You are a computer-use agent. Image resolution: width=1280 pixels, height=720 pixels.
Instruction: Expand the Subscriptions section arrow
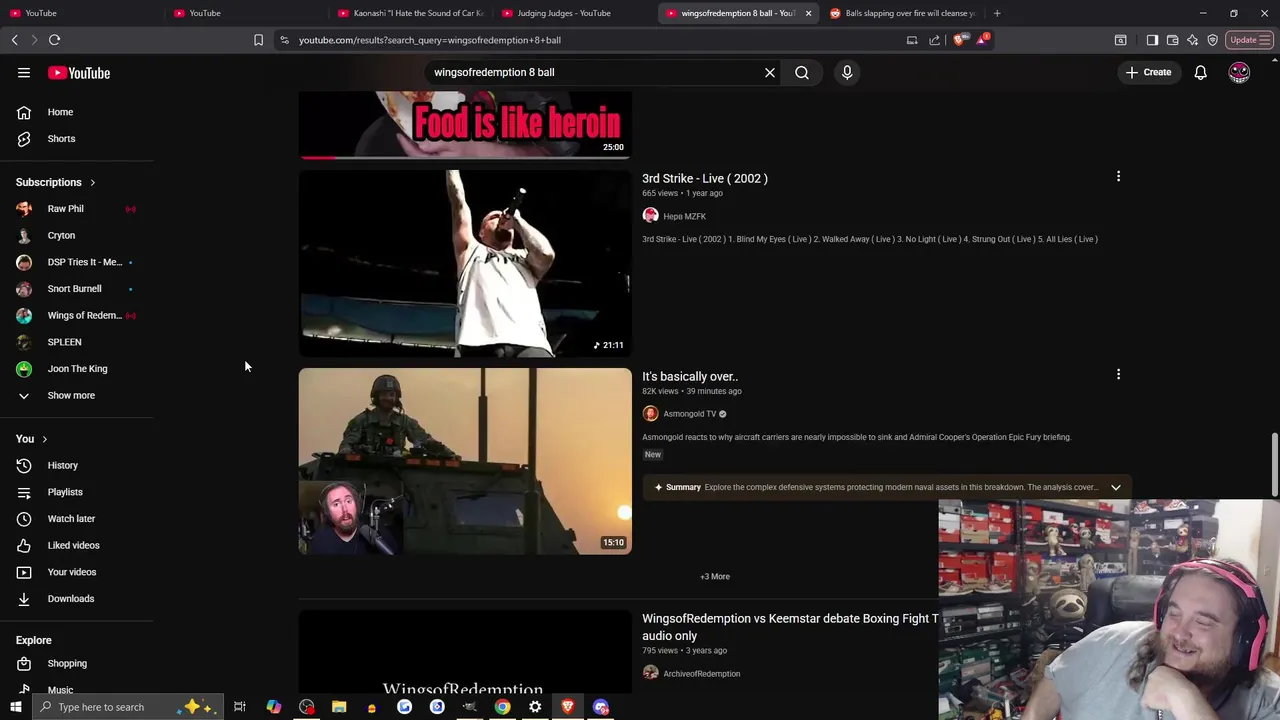pyautogui.click(x=92, y=183)
